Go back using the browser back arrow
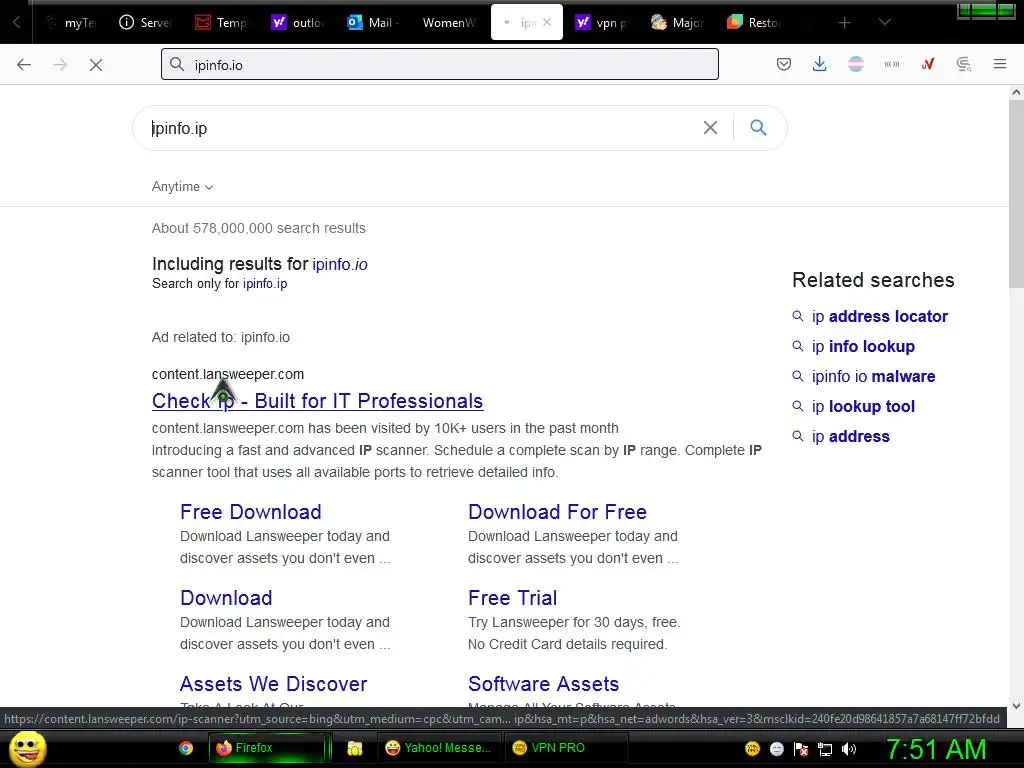Viewport: 1024px width, 768px height. point(24,65)
